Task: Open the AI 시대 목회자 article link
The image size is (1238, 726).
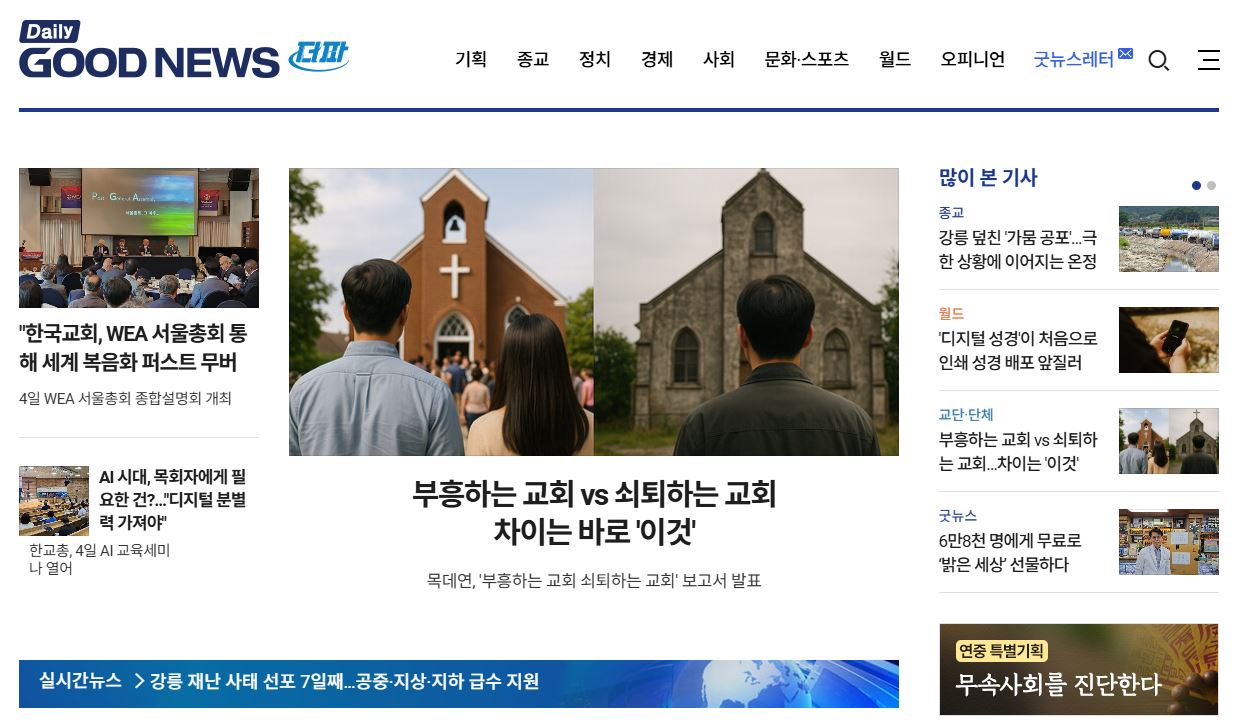Action: 172,499
